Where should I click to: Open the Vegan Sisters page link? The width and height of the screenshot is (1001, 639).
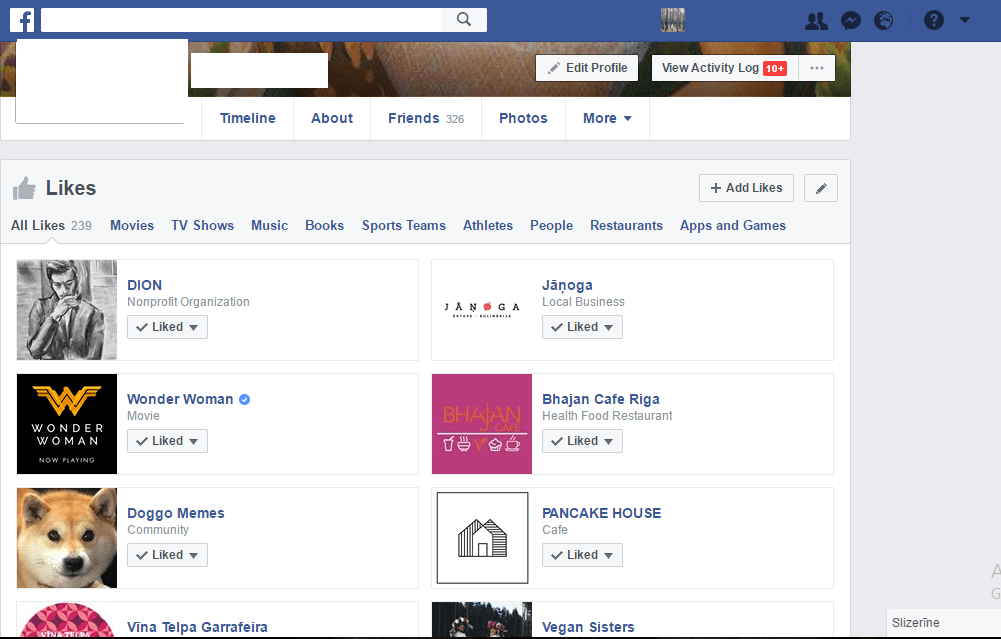[x=588, y=627]
